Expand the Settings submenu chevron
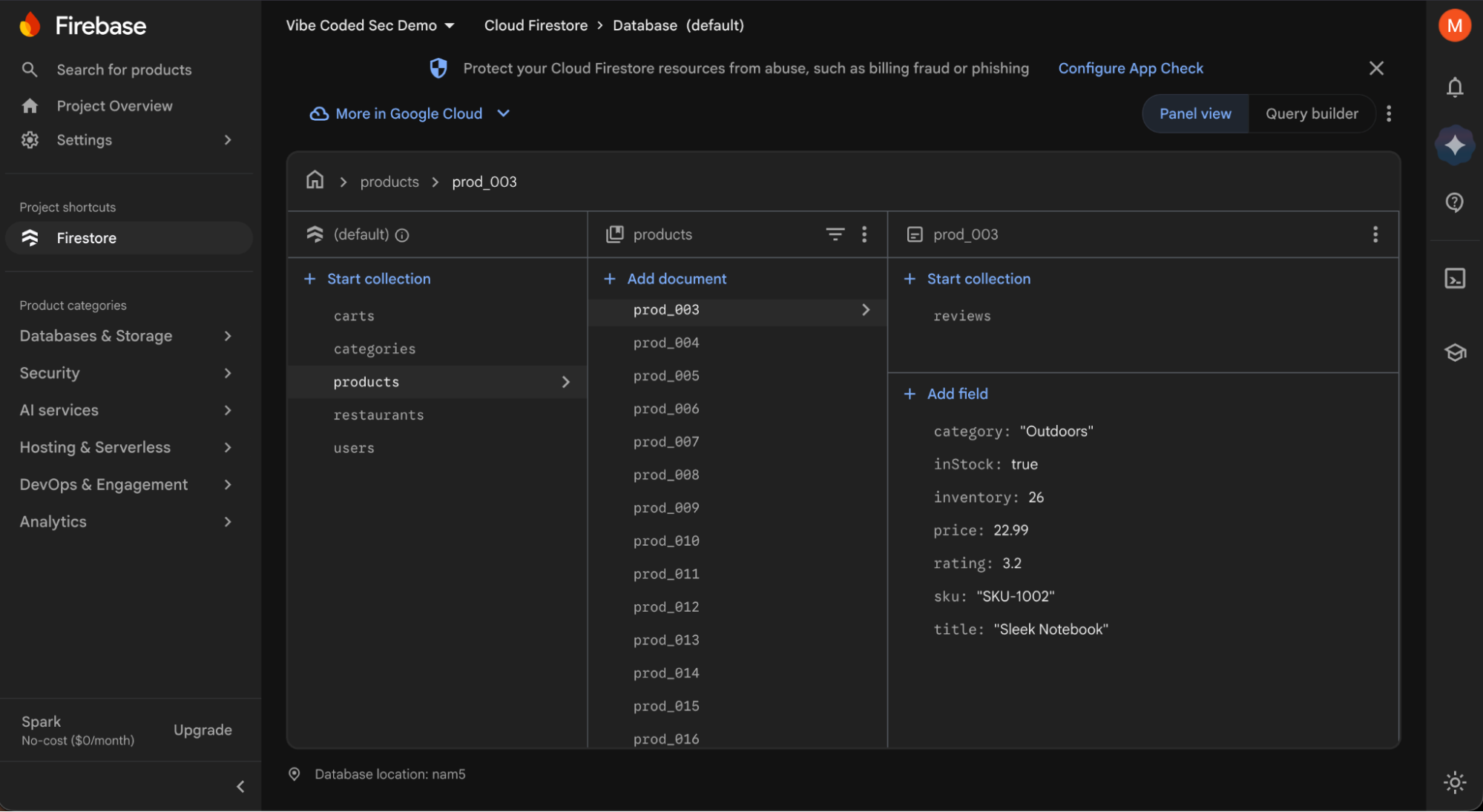 [x=228, y=140]
